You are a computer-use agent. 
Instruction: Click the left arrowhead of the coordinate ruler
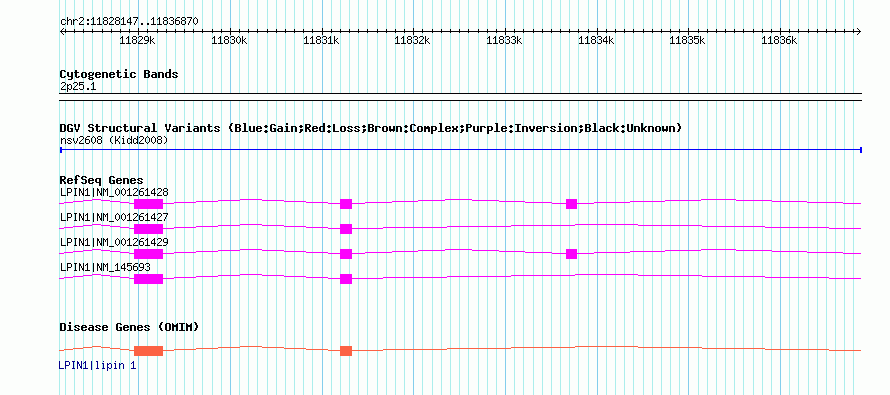62,31
